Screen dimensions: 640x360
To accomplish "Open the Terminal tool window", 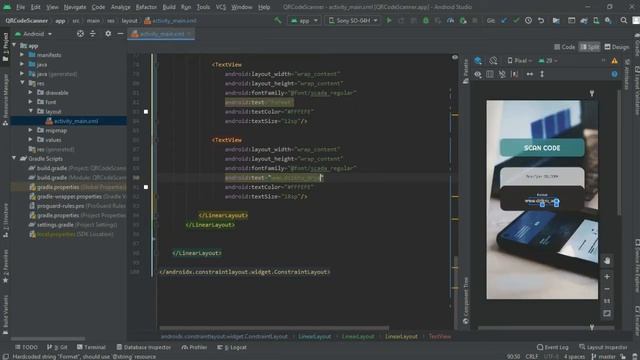I will tap(91, 347).
